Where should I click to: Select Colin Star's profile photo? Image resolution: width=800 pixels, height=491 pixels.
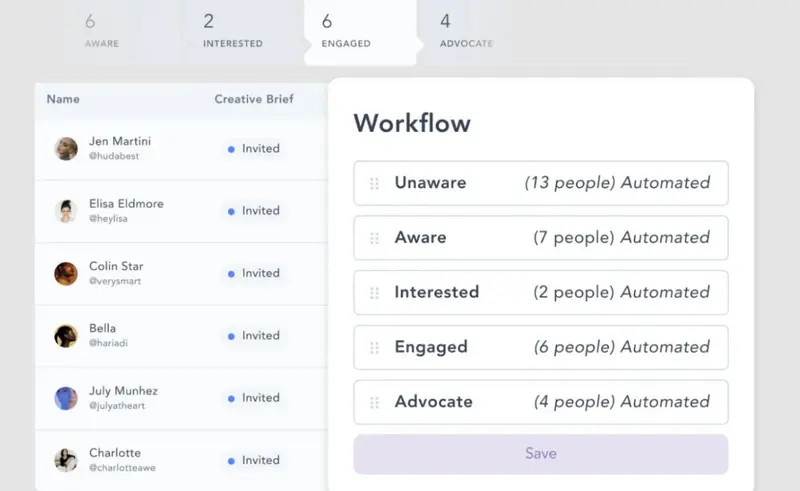(x=66, y=274)
